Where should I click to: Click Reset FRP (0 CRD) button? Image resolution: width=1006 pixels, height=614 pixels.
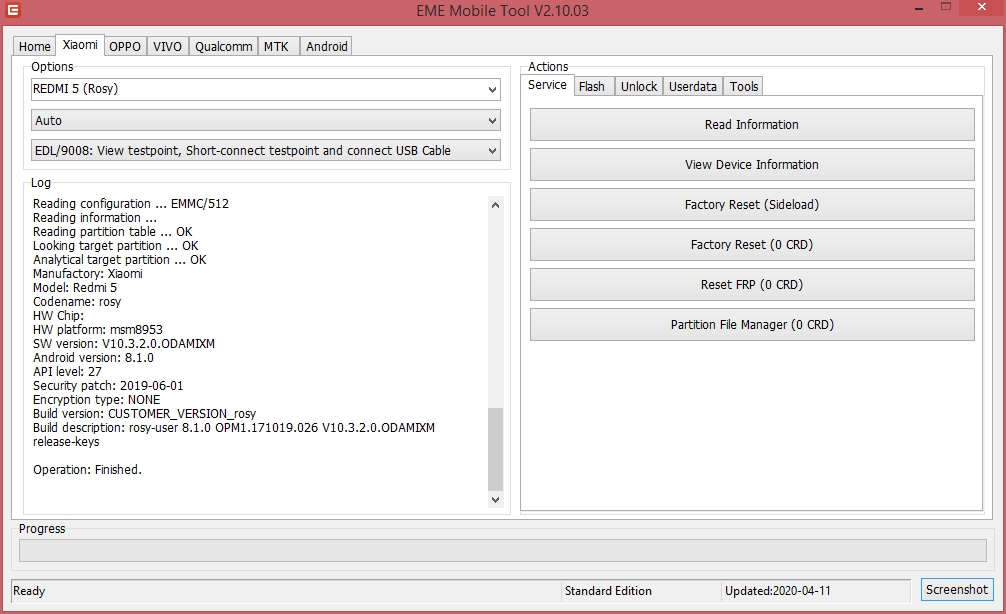click(x=752, y=284)
